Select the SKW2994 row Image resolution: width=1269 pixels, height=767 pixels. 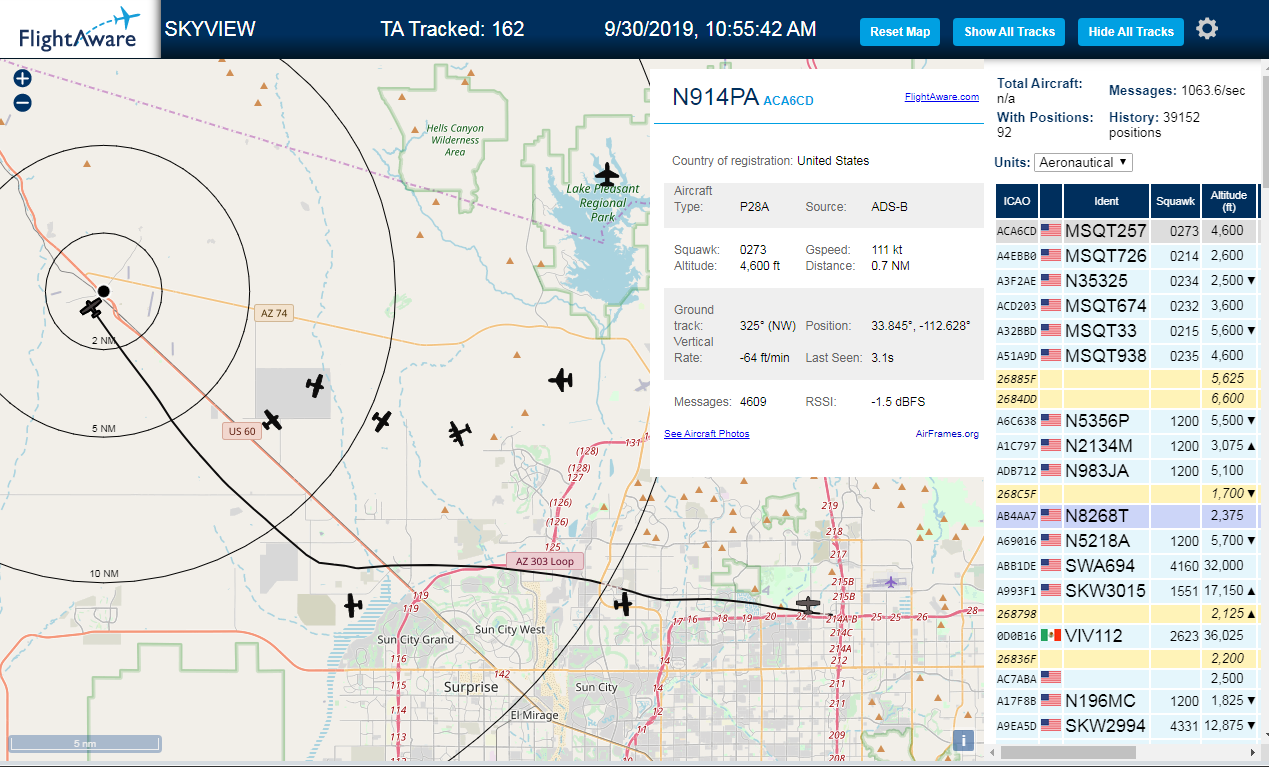(1126, 726)
